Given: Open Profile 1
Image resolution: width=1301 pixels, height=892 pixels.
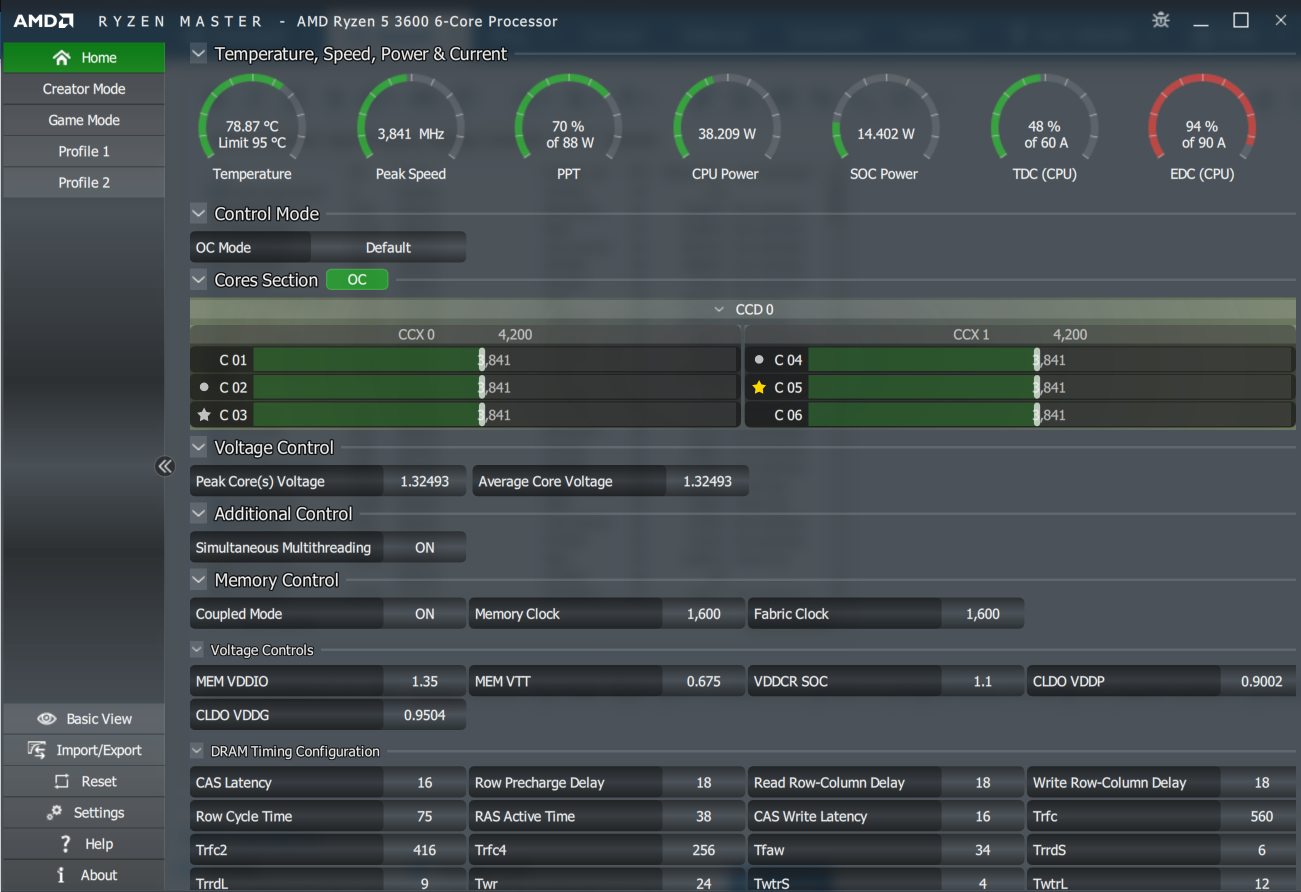Looking at the screenshot, I should tap(84, 151).
